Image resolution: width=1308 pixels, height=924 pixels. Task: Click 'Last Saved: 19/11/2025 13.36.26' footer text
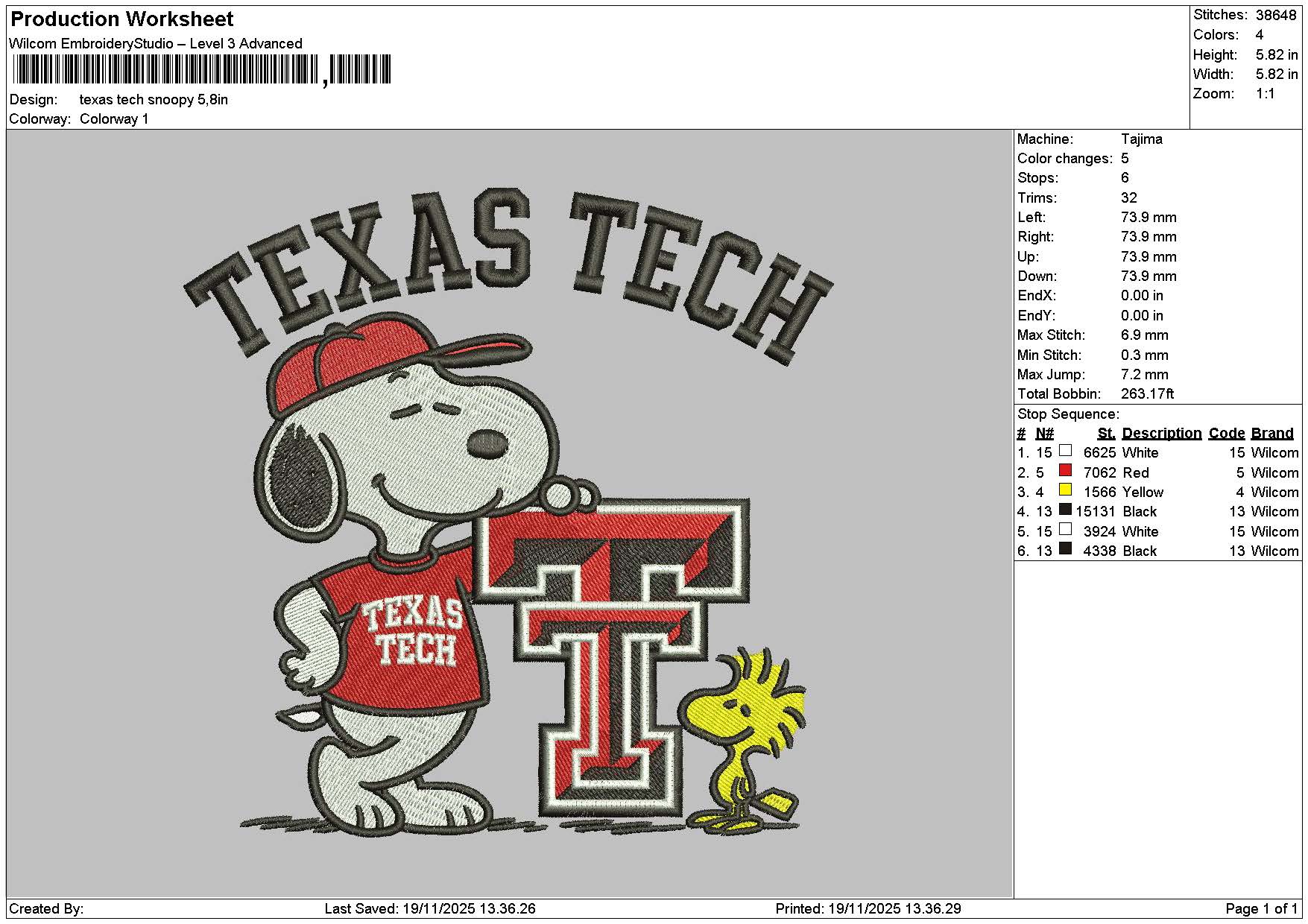pyautogui.click(x=430, y=908)
